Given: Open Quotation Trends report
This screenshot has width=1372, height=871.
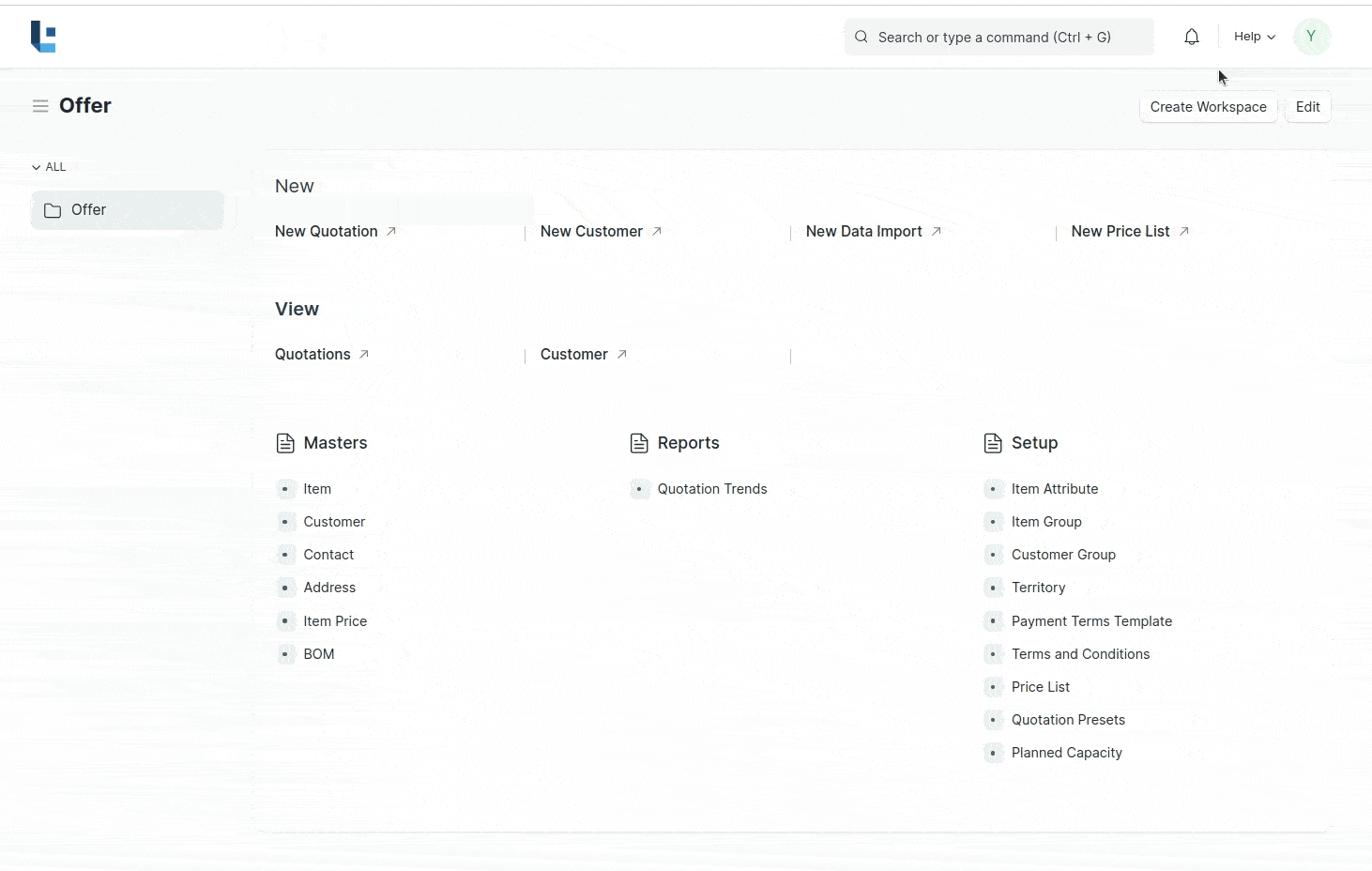Looking at the screenshot, I should (x=711, y=489).
